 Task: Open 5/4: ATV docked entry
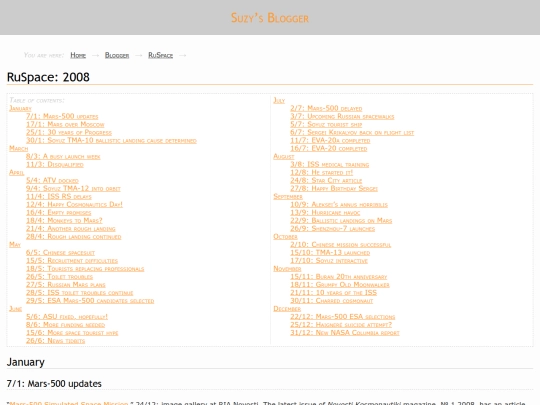tap(52, 180)
